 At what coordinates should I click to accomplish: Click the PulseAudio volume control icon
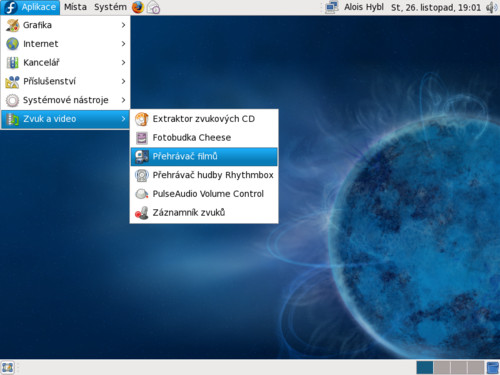142,194
